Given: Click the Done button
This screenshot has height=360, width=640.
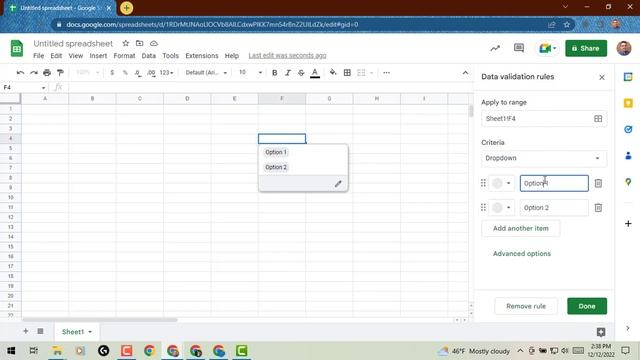Looking at the screenshot, I should pos(587,306).
